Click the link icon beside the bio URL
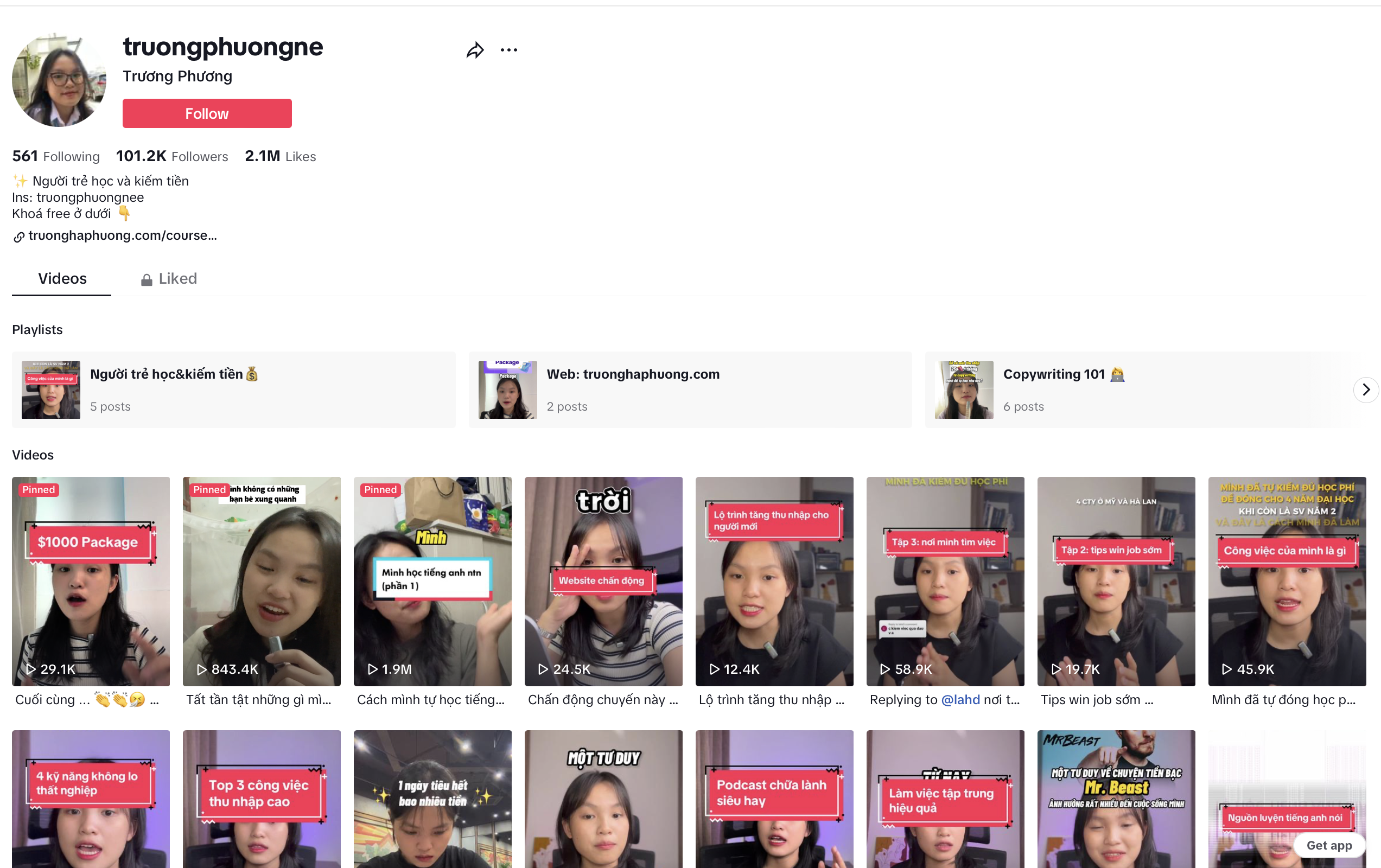 pyautogui.click(x=19, y=237)
